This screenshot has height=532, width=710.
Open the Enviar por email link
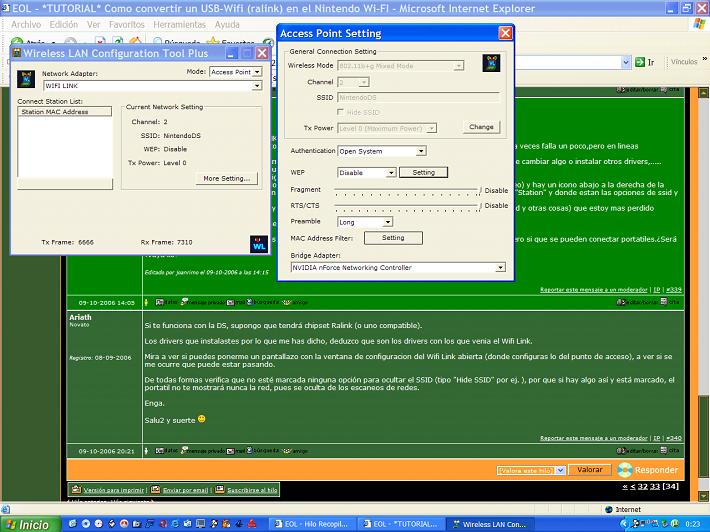(x=185, y=490)
